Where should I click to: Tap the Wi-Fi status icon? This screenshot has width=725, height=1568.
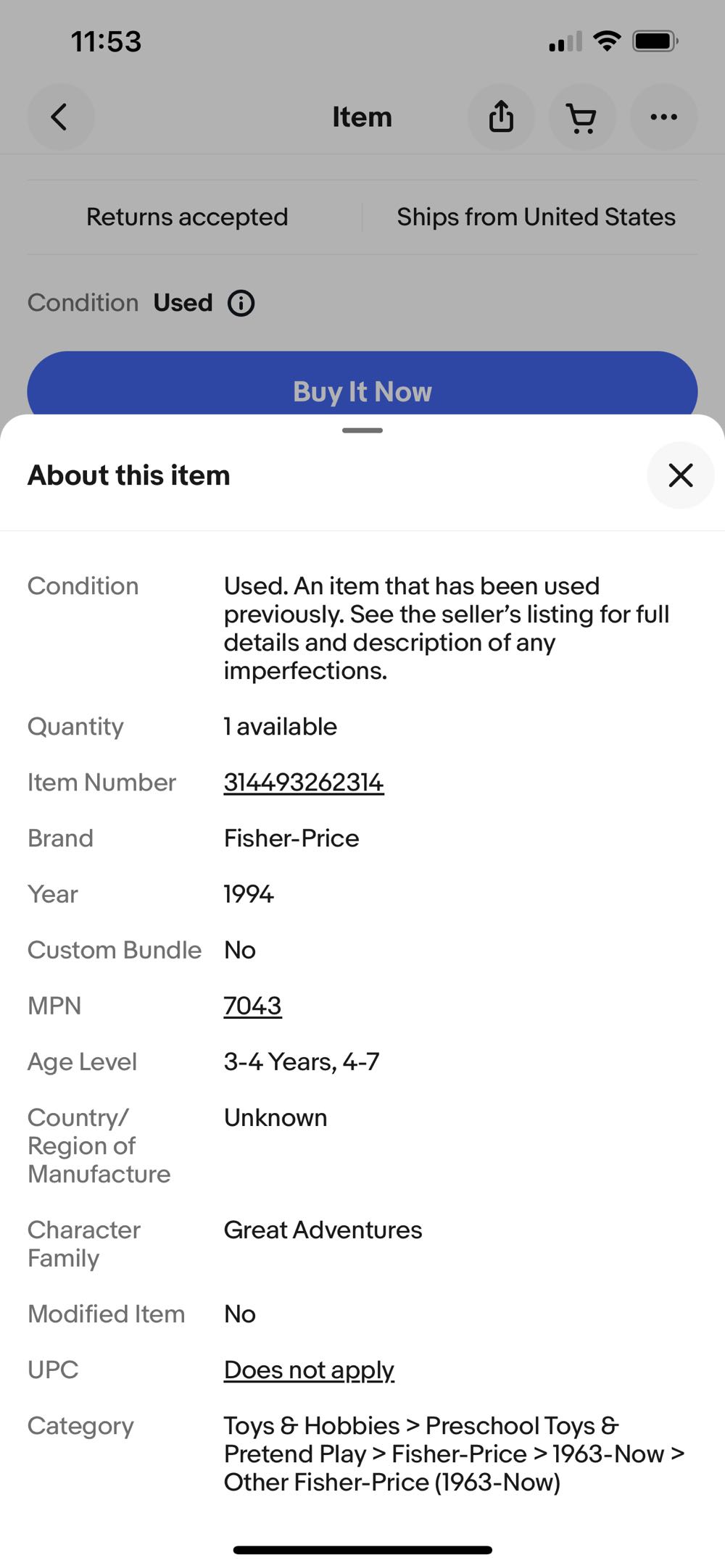click(606, 41)
